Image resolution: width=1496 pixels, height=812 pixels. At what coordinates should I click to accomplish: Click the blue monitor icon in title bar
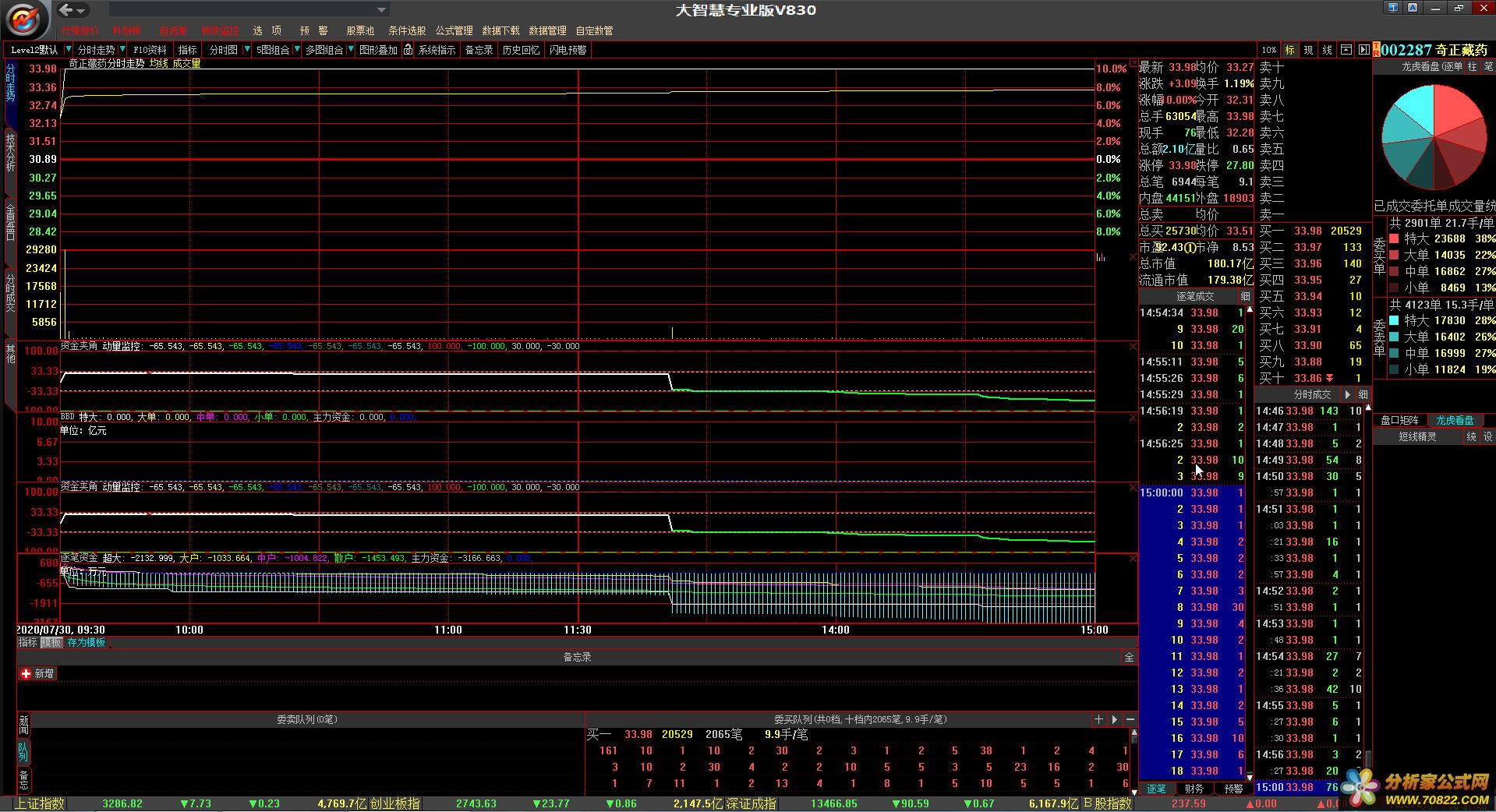[1393, 8]
